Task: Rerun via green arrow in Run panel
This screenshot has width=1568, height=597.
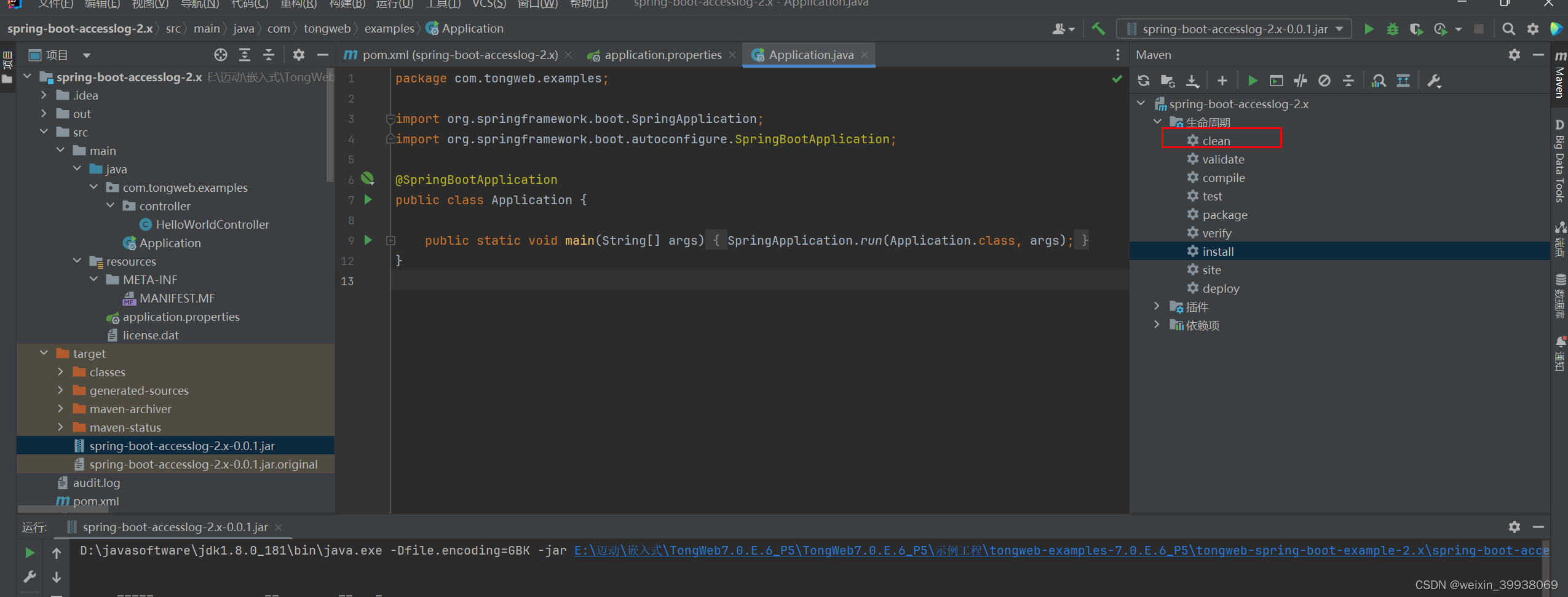Action: (x=29, y=553)
